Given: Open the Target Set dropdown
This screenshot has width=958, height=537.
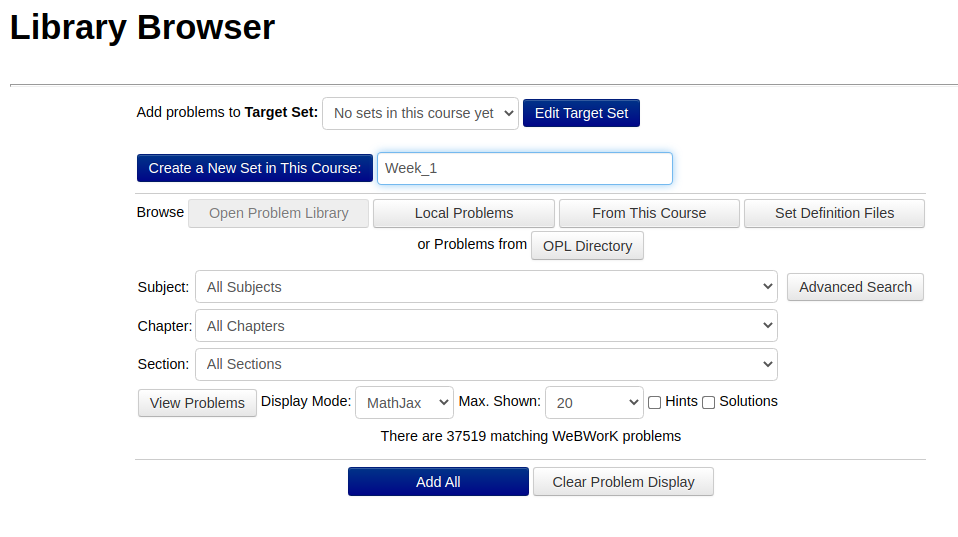Looking at the screenshot, I should (x=420, y=113).
